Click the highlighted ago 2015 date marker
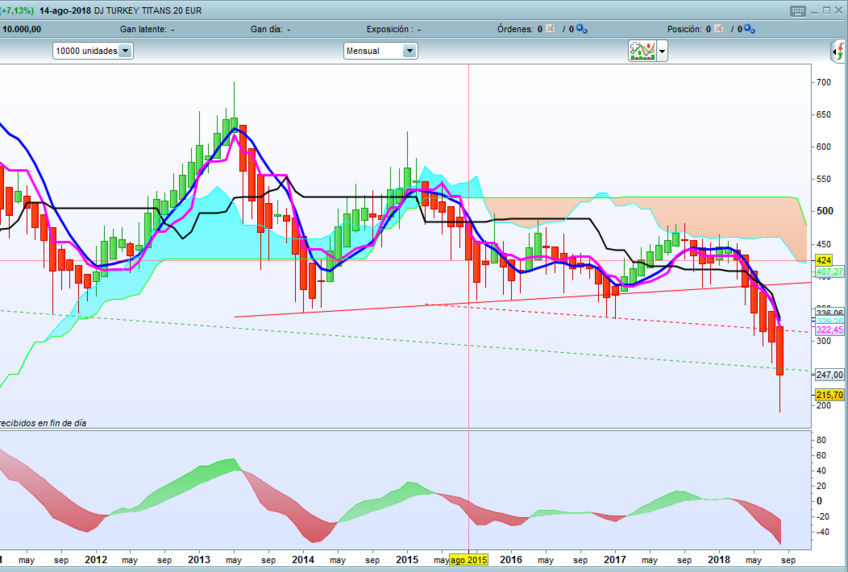The width and height of the screenshot is (848, 572). tap(469, 560)
